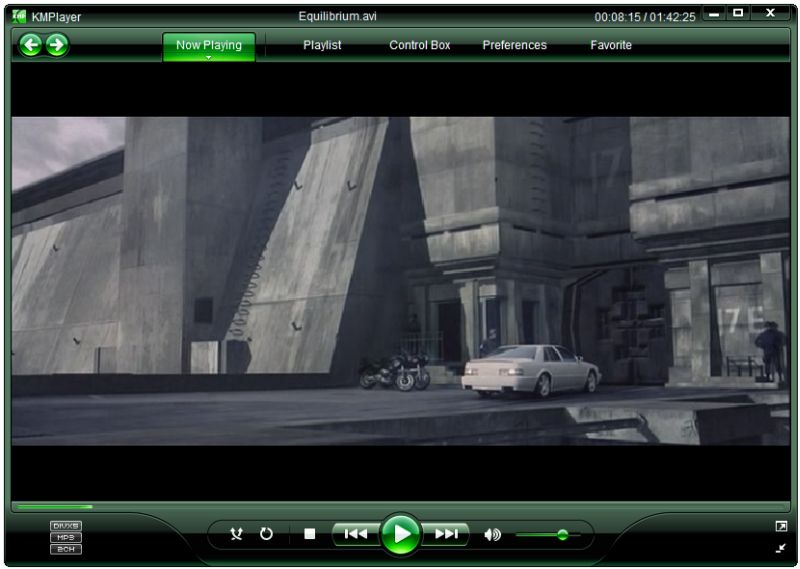Image resolution: width=800 pixels, height=569 pixels.
Task: Click the video seek progress bar
Action: pyautogui.click(x=401, y=507)
